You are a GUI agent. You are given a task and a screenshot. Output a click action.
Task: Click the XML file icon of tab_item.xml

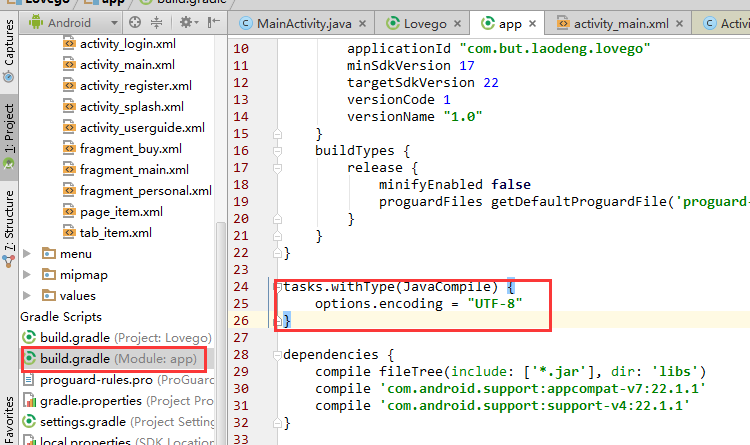pos(69,233)
